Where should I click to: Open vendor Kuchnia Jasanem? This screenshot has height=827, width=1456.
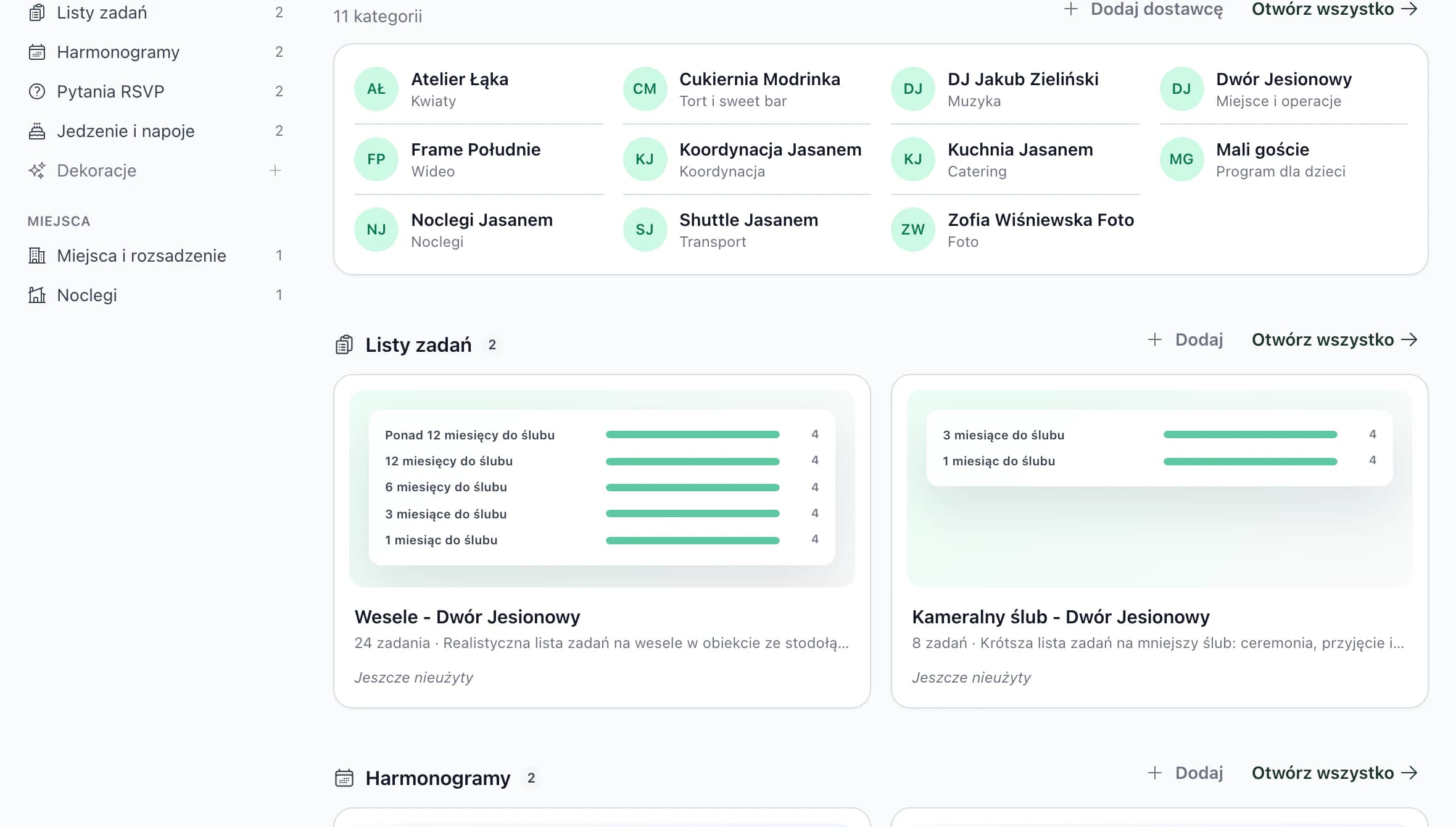1015,159
